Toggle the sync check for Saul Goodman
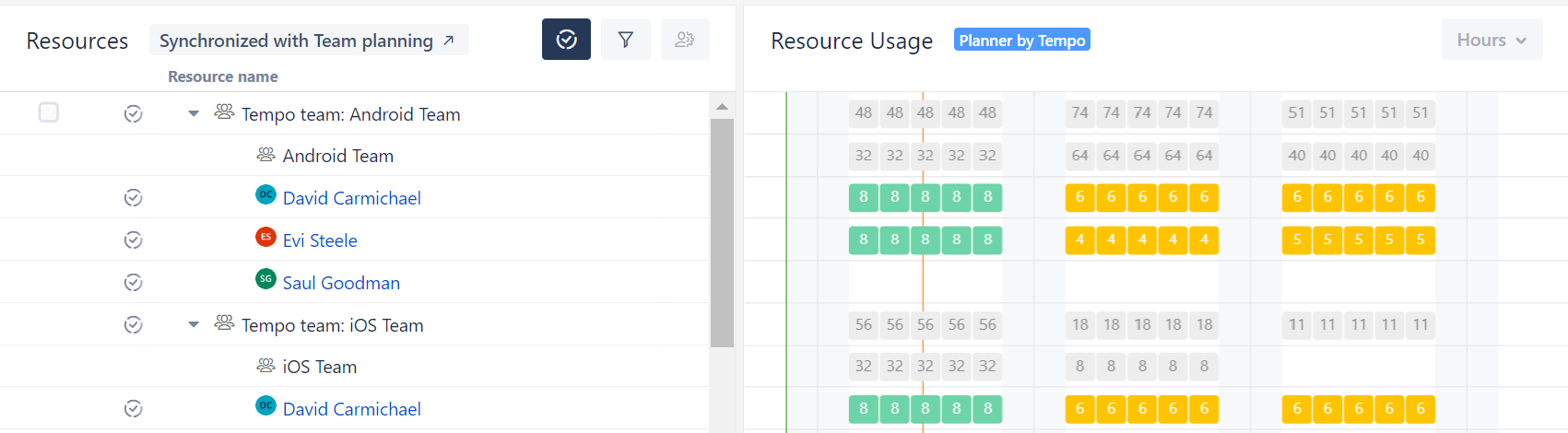Viewport: 1568px width, 433px height. (134, 283)
